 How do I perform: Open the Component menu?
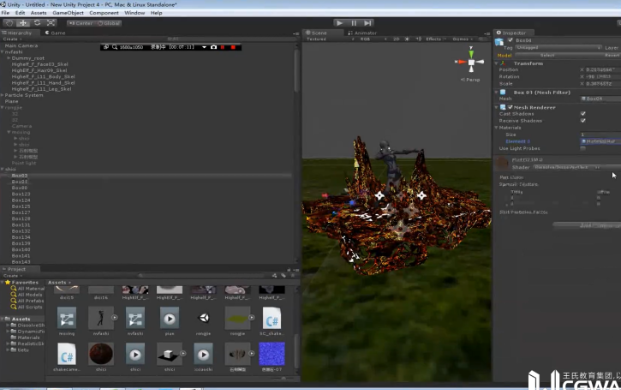[104, 13]
